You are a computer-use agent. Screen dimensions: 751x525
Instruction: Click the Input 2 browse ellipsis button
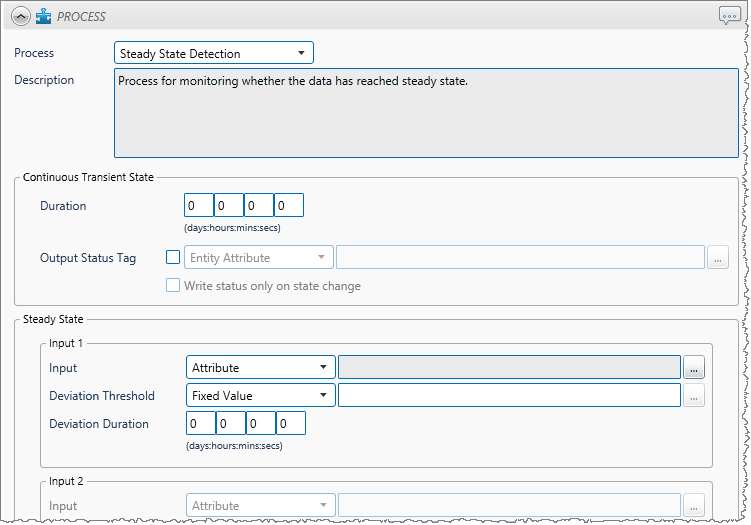tap(694, 506)
